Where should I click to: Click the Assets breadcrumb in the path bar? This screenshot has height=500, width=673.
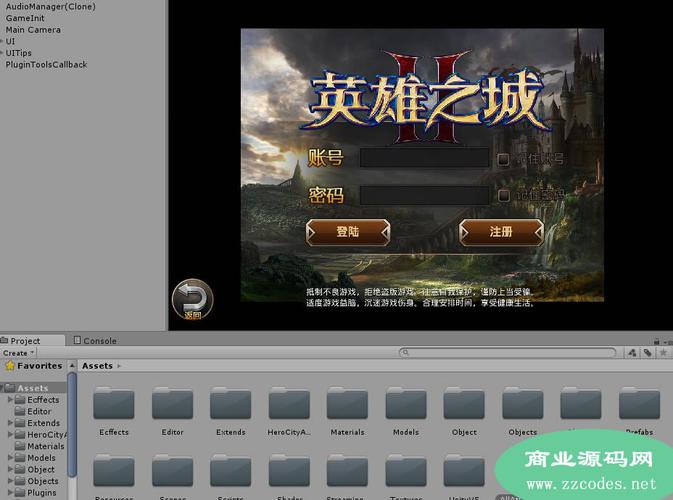97,366
